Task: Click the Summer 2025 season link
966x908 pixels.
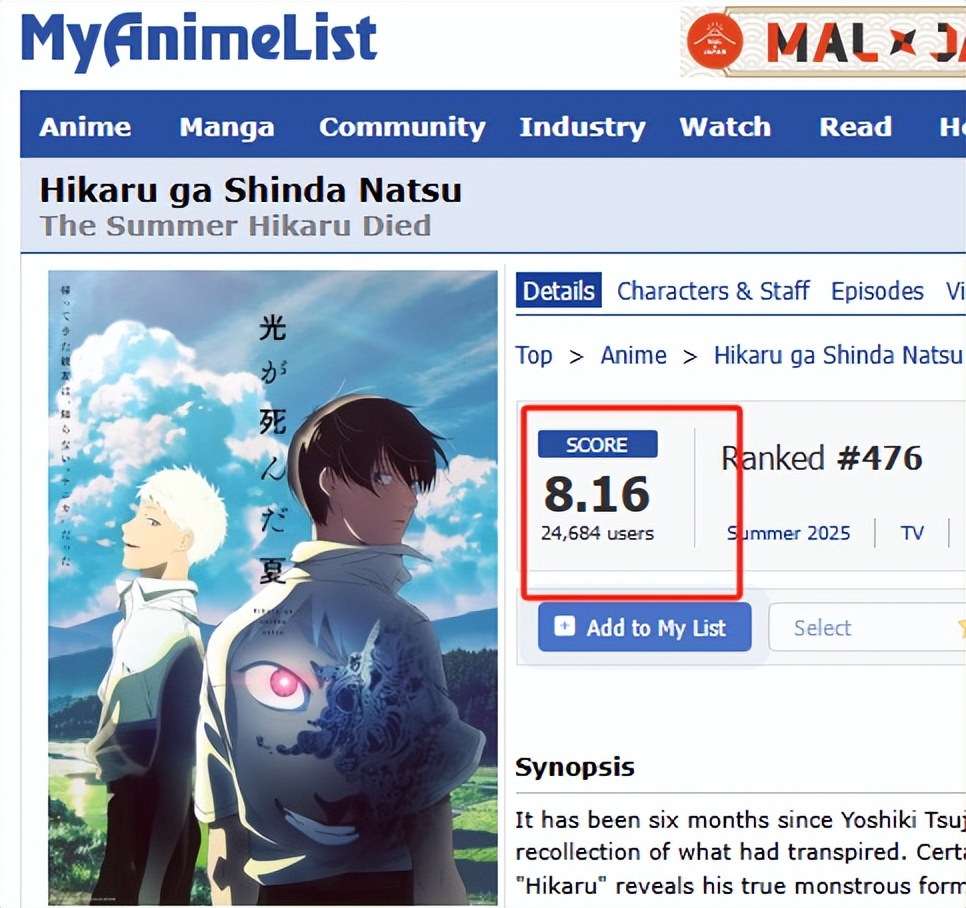Action: pos(789,533)
